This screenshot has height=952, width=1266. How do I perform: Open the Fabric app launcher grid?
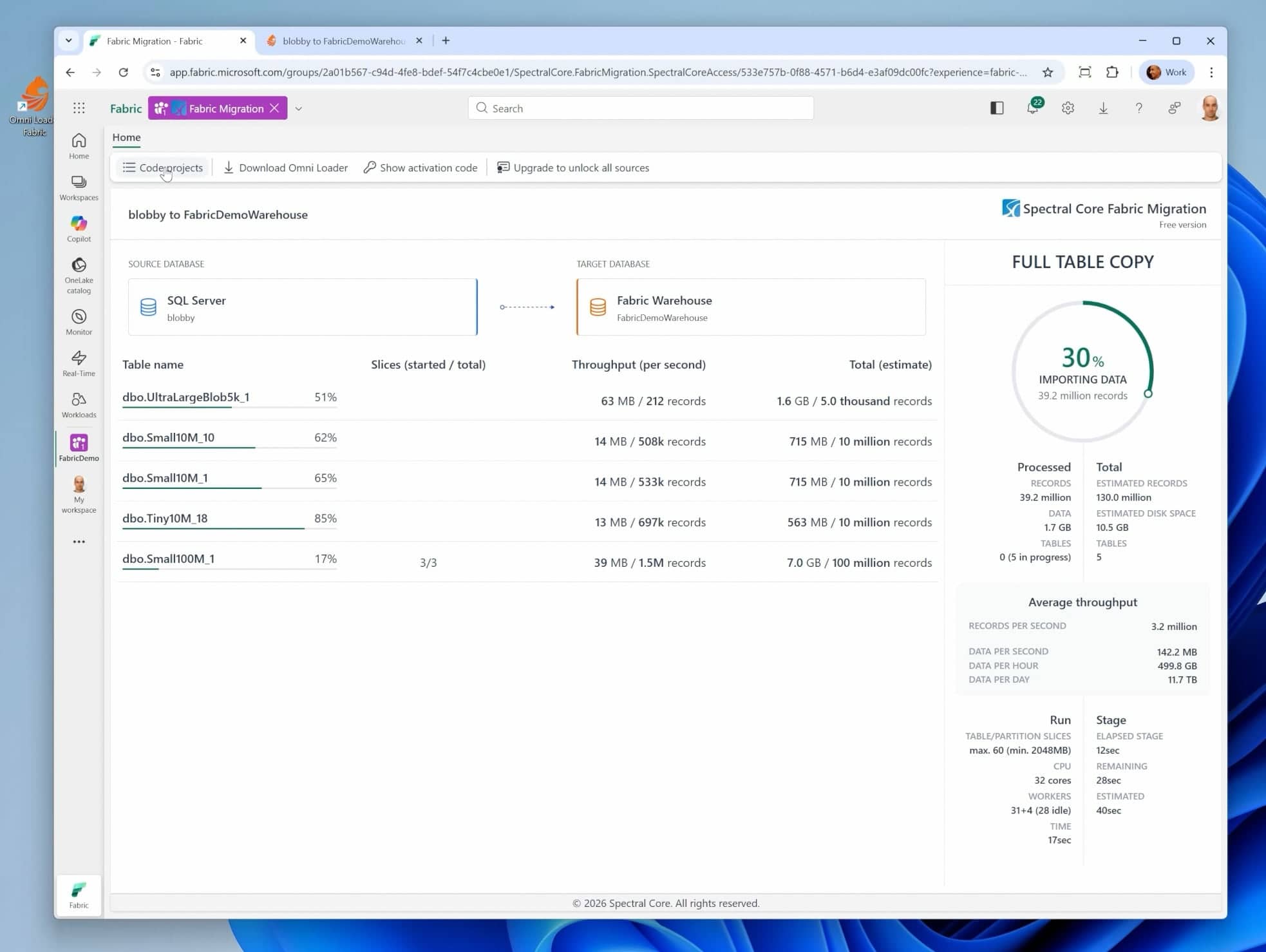pyautogui.click(x=79, y=108)
